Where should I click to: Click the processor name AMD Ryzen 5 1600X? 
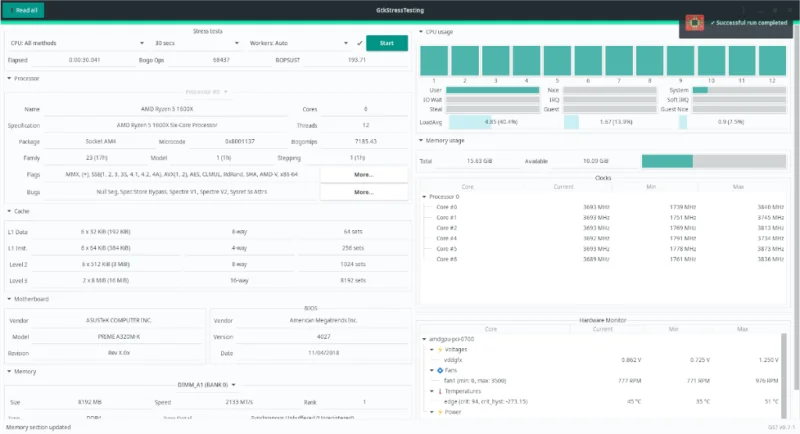pyautogui.click(x=167, y=109)
